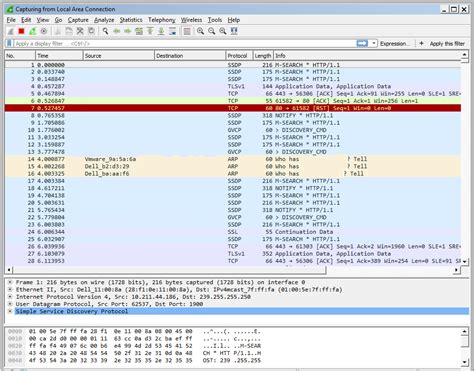The image size is (474, 371).
Task: Open the Capture menu
Action: coord(78,20)
